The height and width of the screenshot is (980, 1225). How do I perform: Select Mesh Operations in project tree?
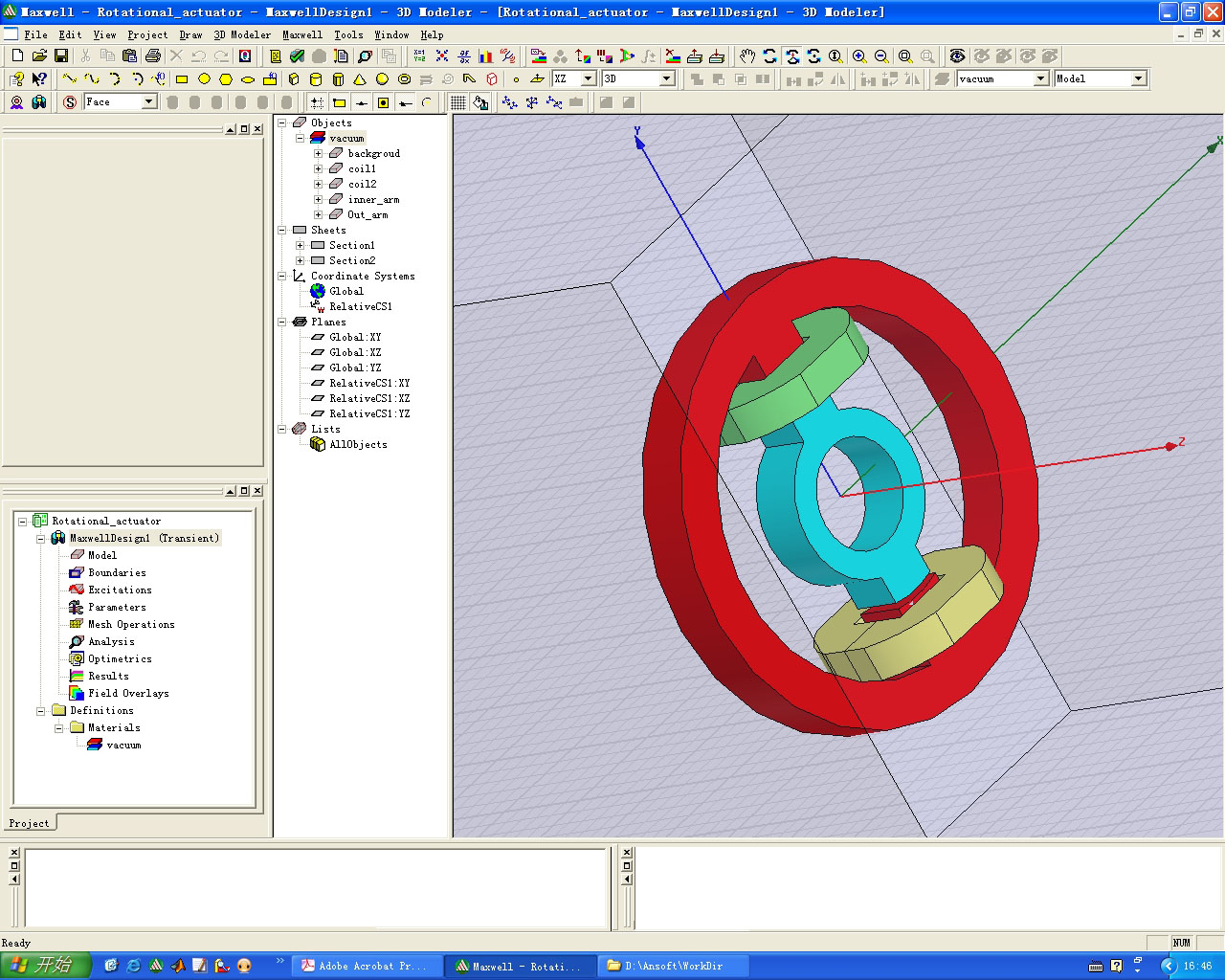(x=131, y=624)
